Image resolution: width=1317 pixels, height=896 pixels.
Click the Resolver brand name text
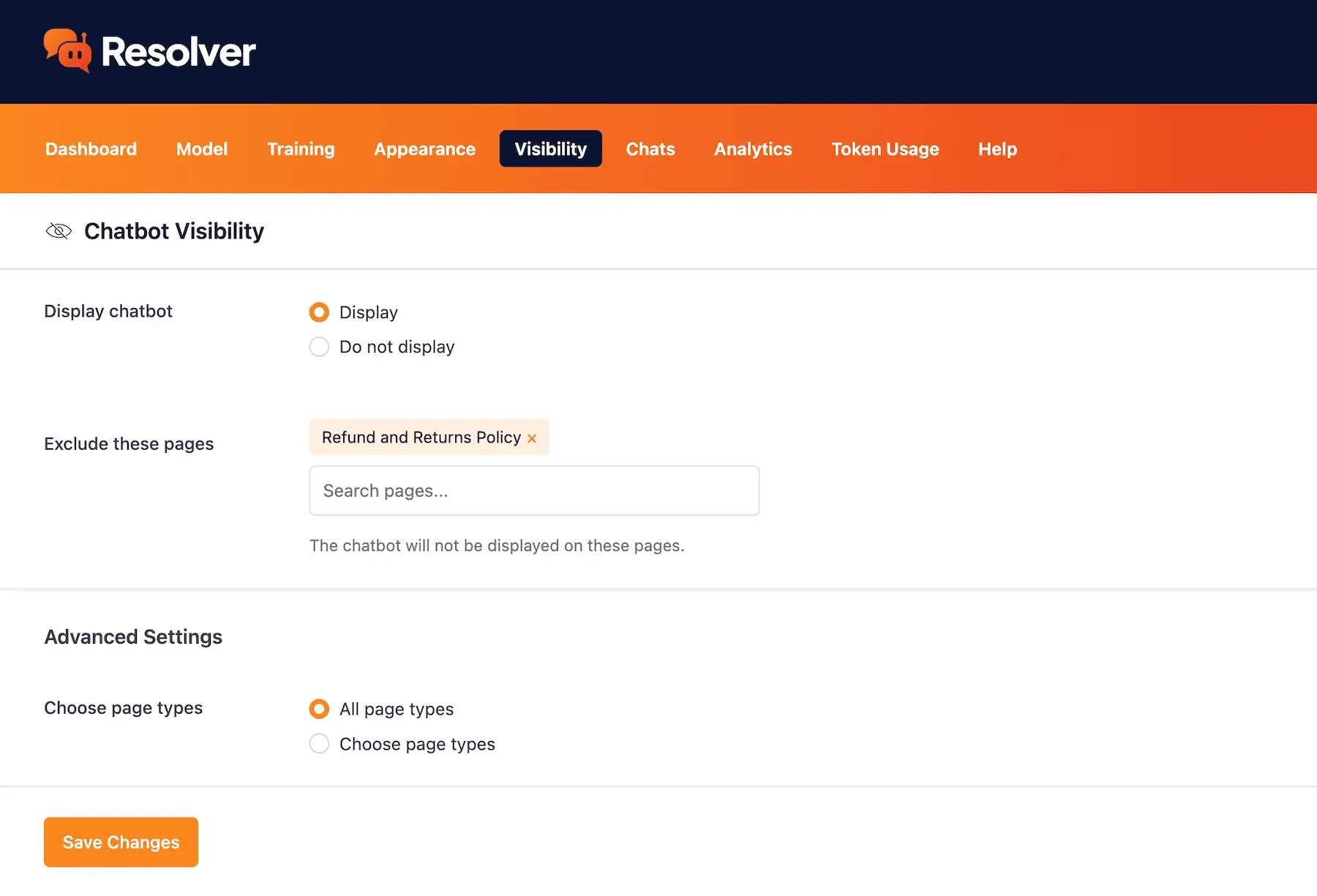tap(179, 52)
